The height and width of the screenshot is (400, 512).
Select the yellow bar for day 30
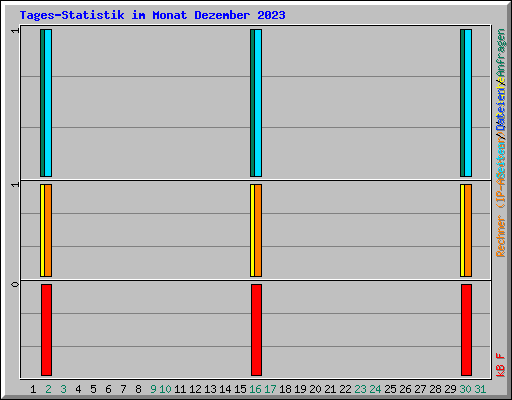point(462,230)
